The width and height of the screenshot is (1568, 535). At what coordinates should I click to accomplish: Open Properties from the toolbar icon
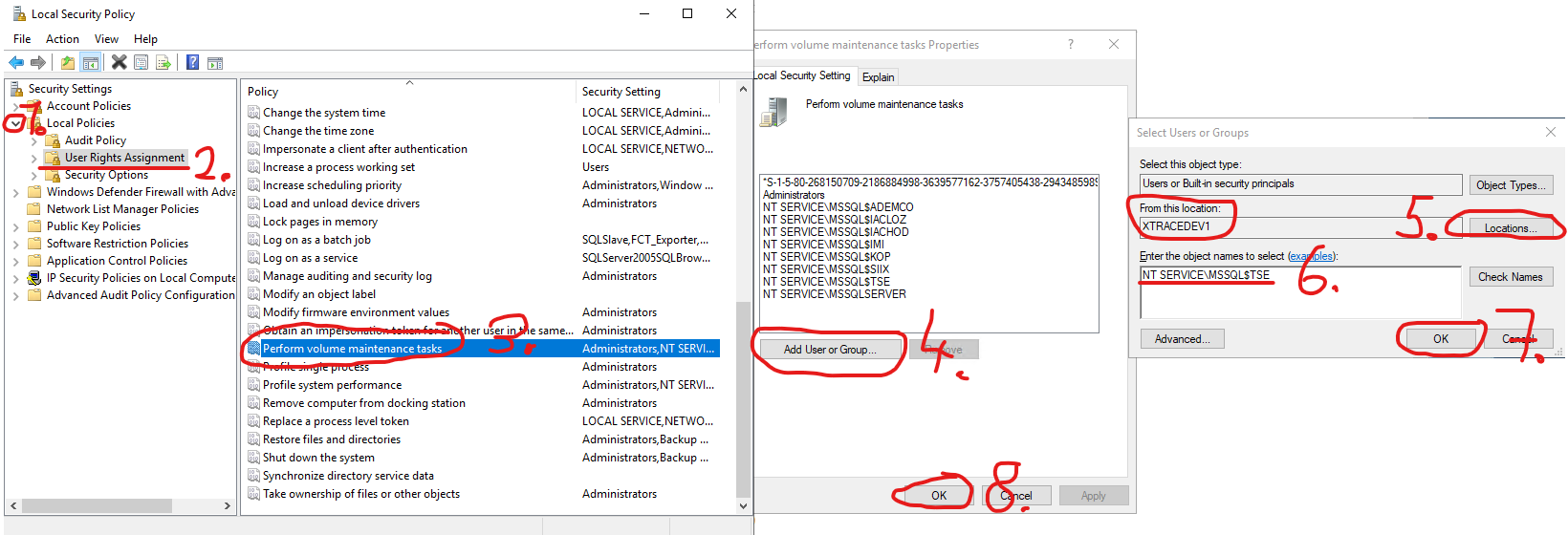tap(141, 62)
